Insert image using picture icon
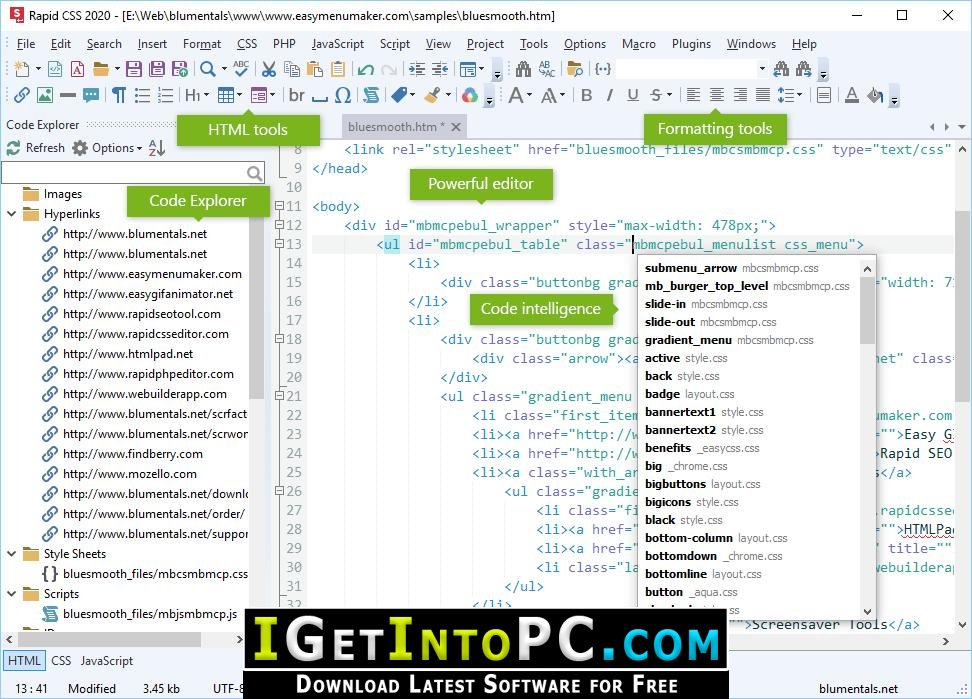Screen dimensions: 972x699 pyautogui.click(x=45, y=95)
